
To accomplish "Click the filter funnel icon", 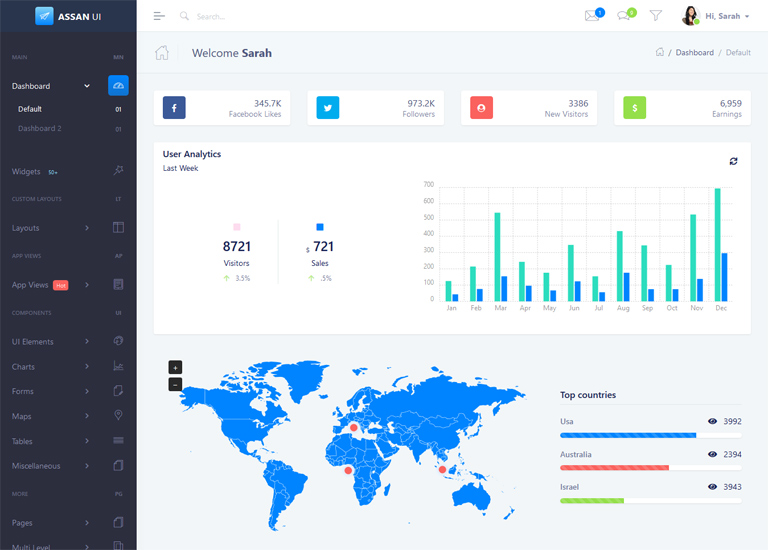I will click(656, 16).
